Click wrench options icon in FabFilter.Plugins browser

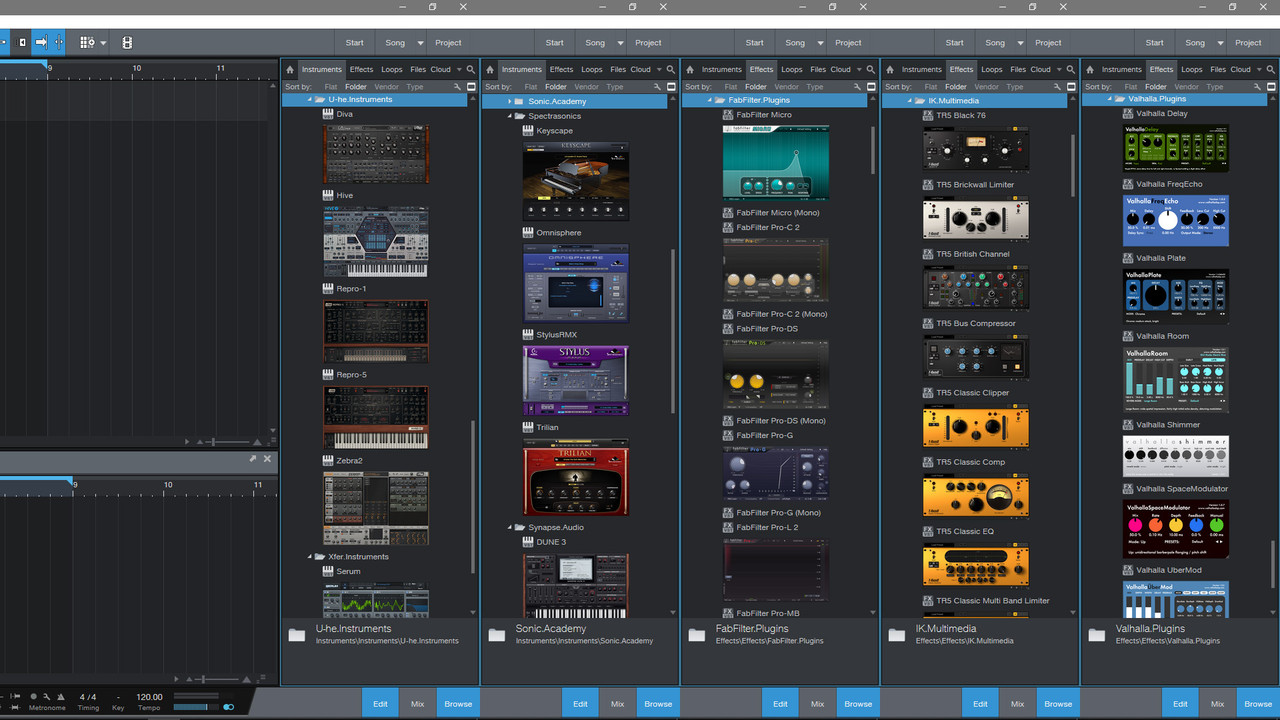coord(857,87)
